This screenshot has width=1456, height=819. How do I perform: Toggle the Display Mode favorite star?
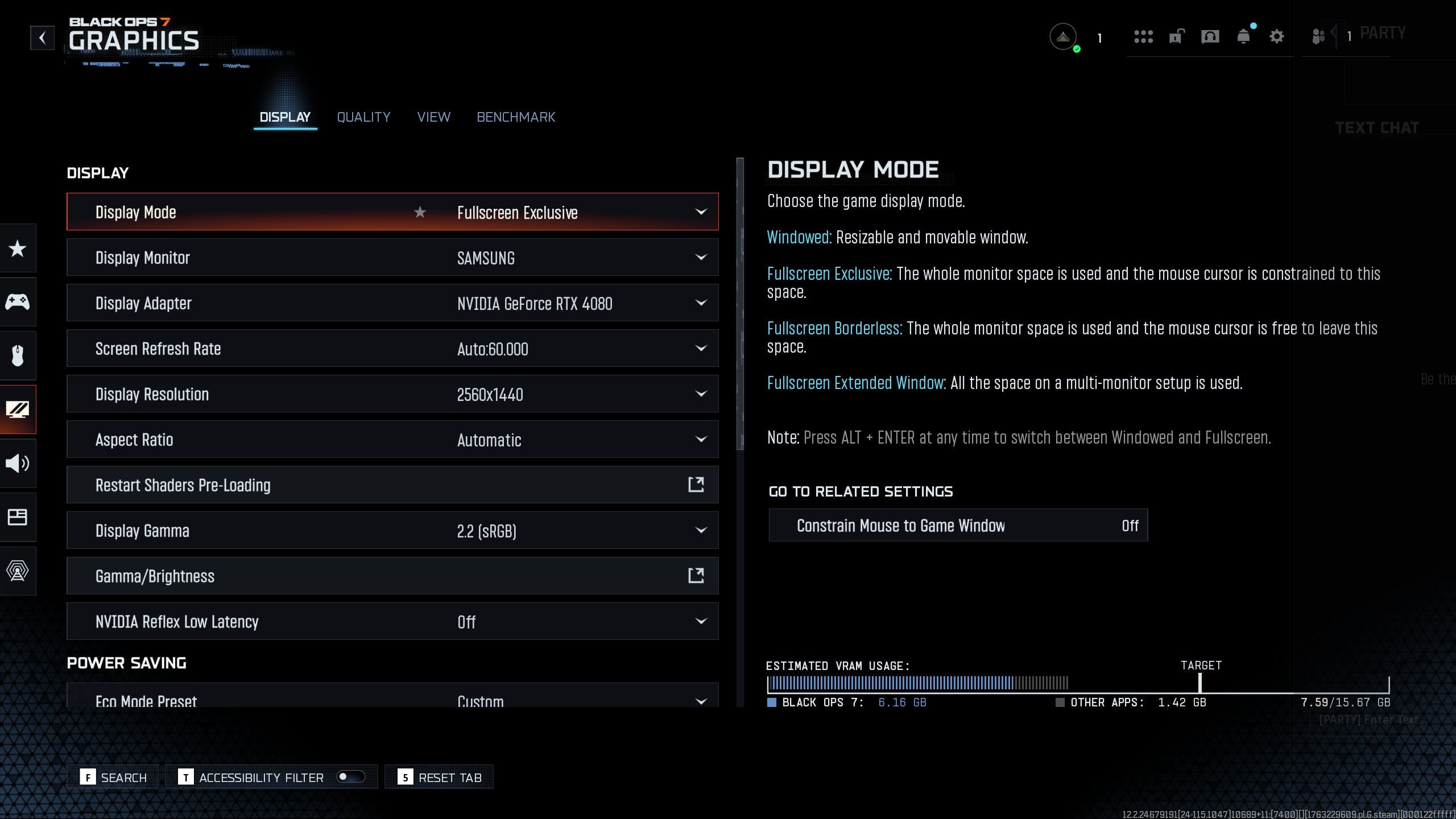[x=420, y=212]
